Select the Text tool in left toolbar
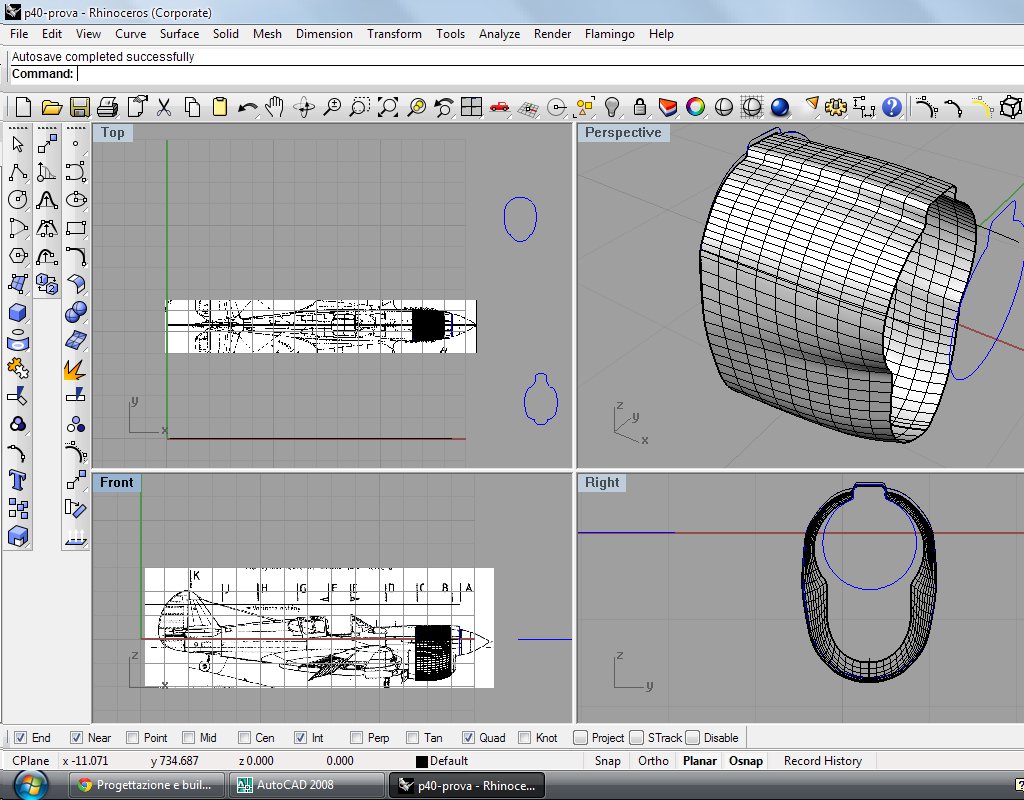 [x=17, y=479]
